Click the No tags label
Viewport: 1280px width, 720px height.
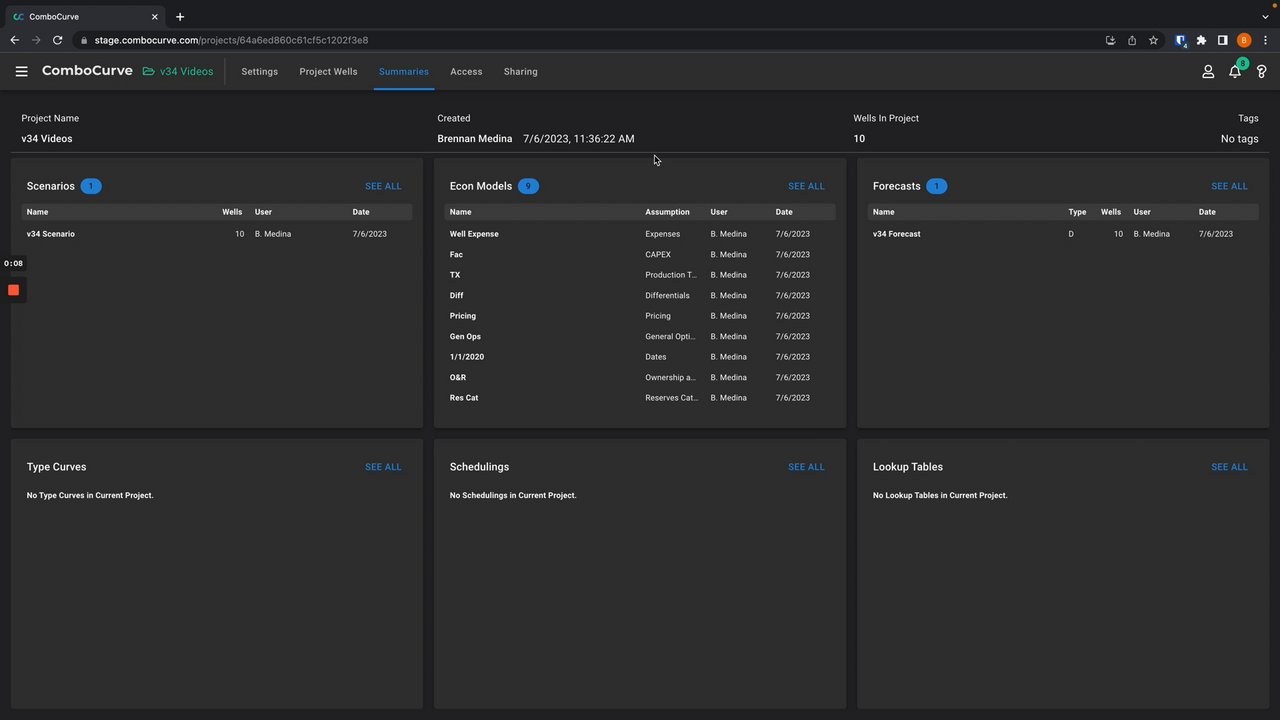point(1240,139)
